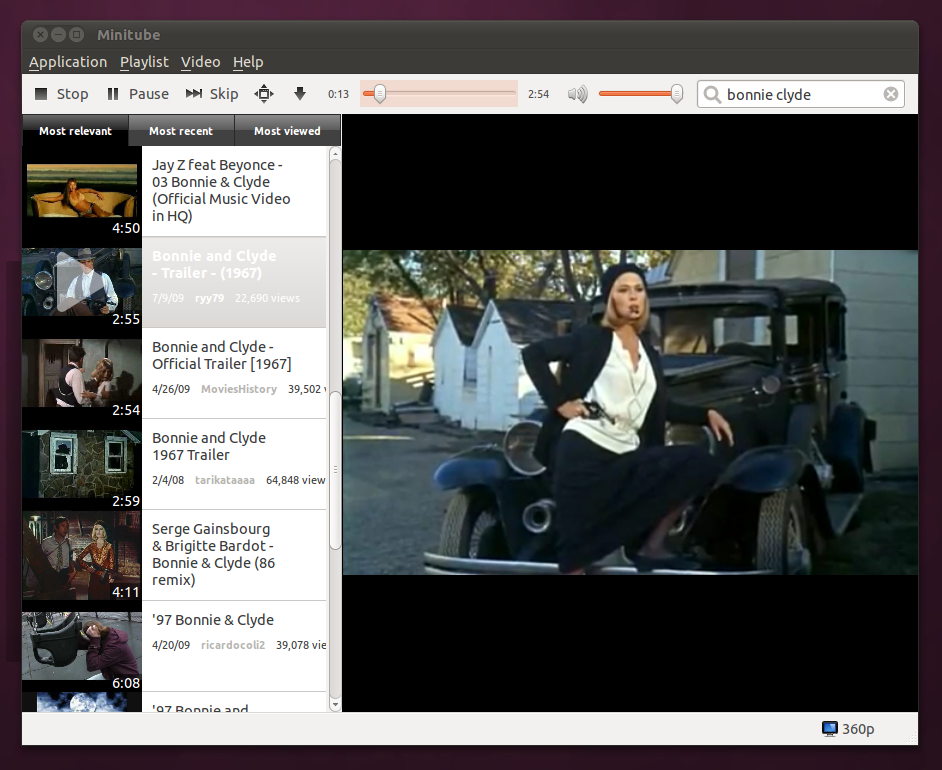
Task: Open the Playlist menu
Action: pos(144,62)
